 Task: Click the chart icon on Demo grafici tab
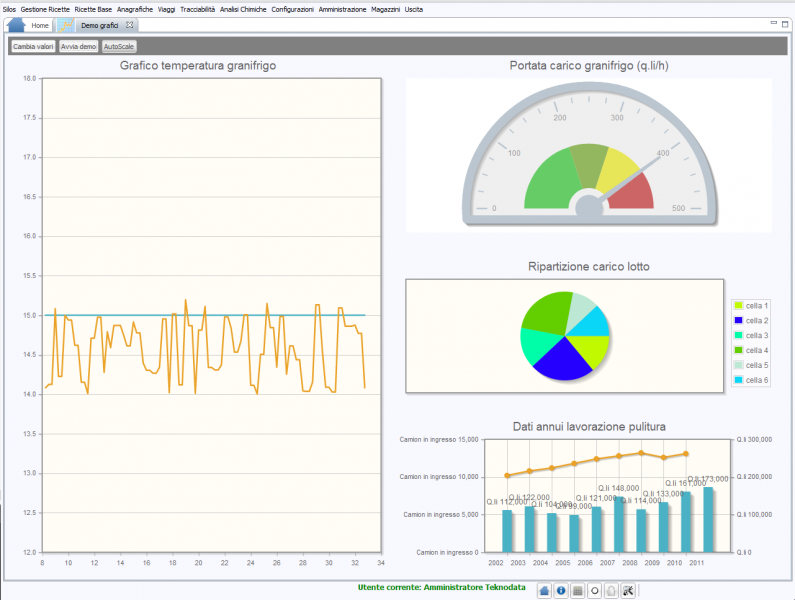tap(65, 25)
